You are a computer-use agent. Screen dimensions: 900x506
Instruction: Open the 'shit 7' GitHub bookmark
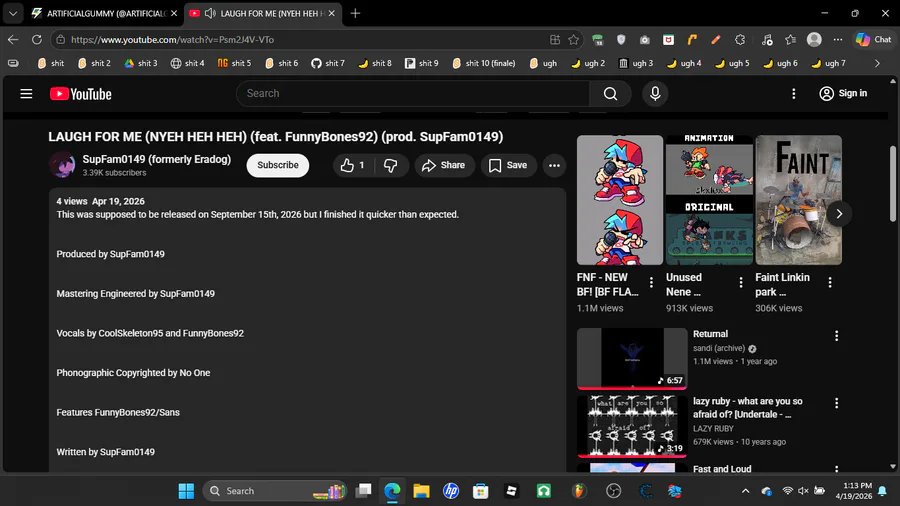click(328, 63)
